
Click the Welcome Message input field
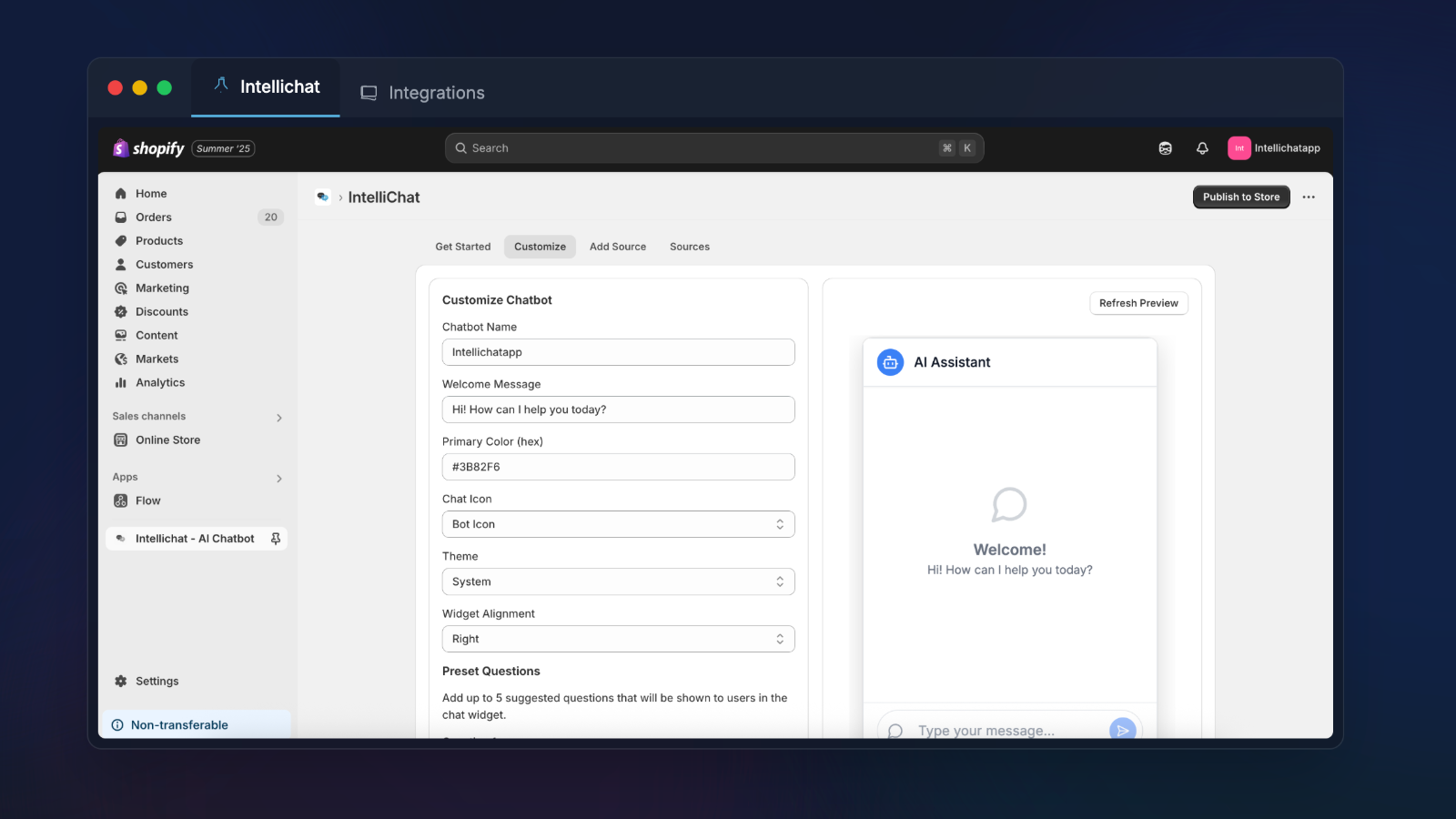coord(618,409)
